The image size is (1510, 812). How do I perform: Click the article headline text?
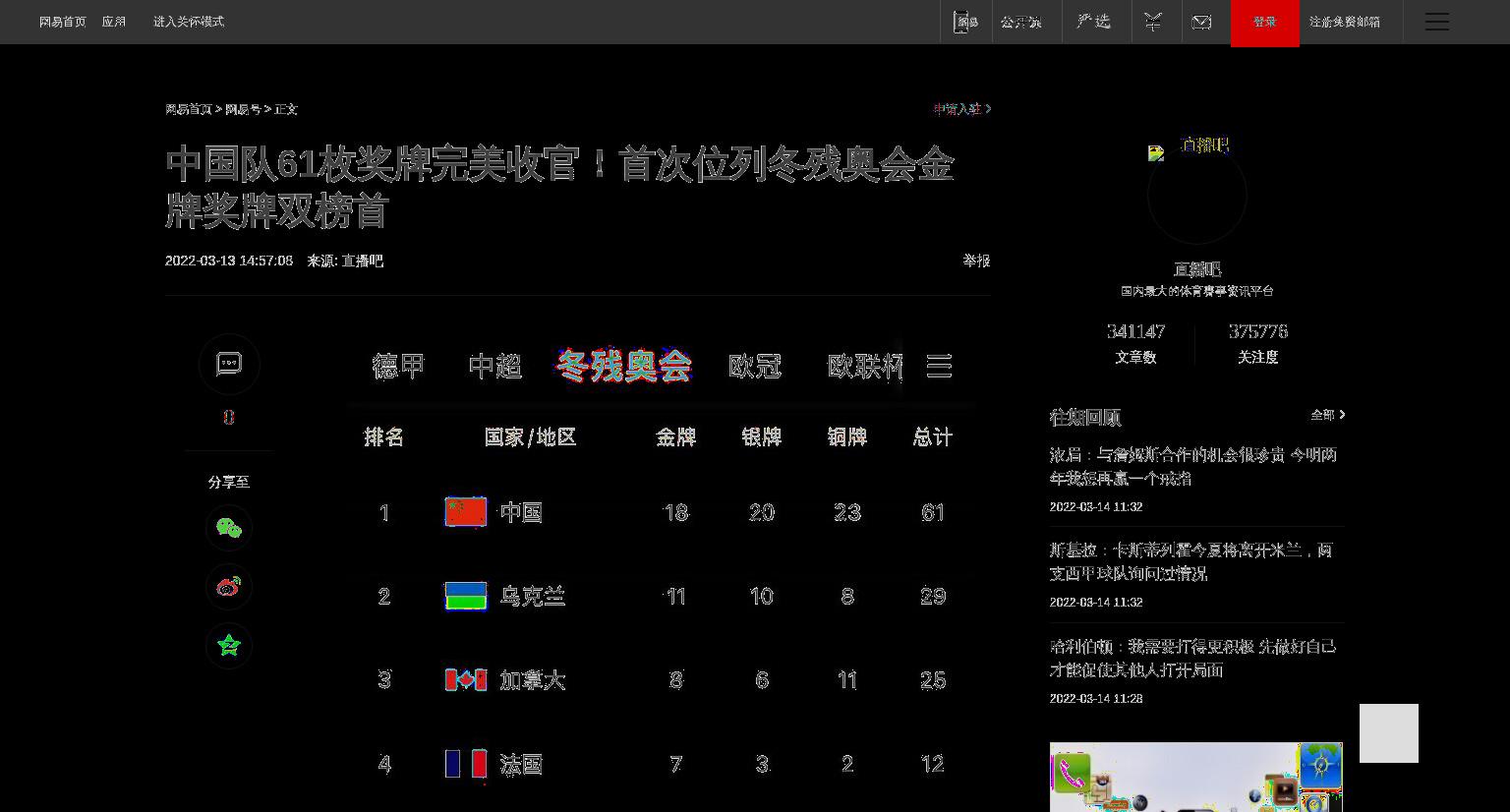(559, 187)
